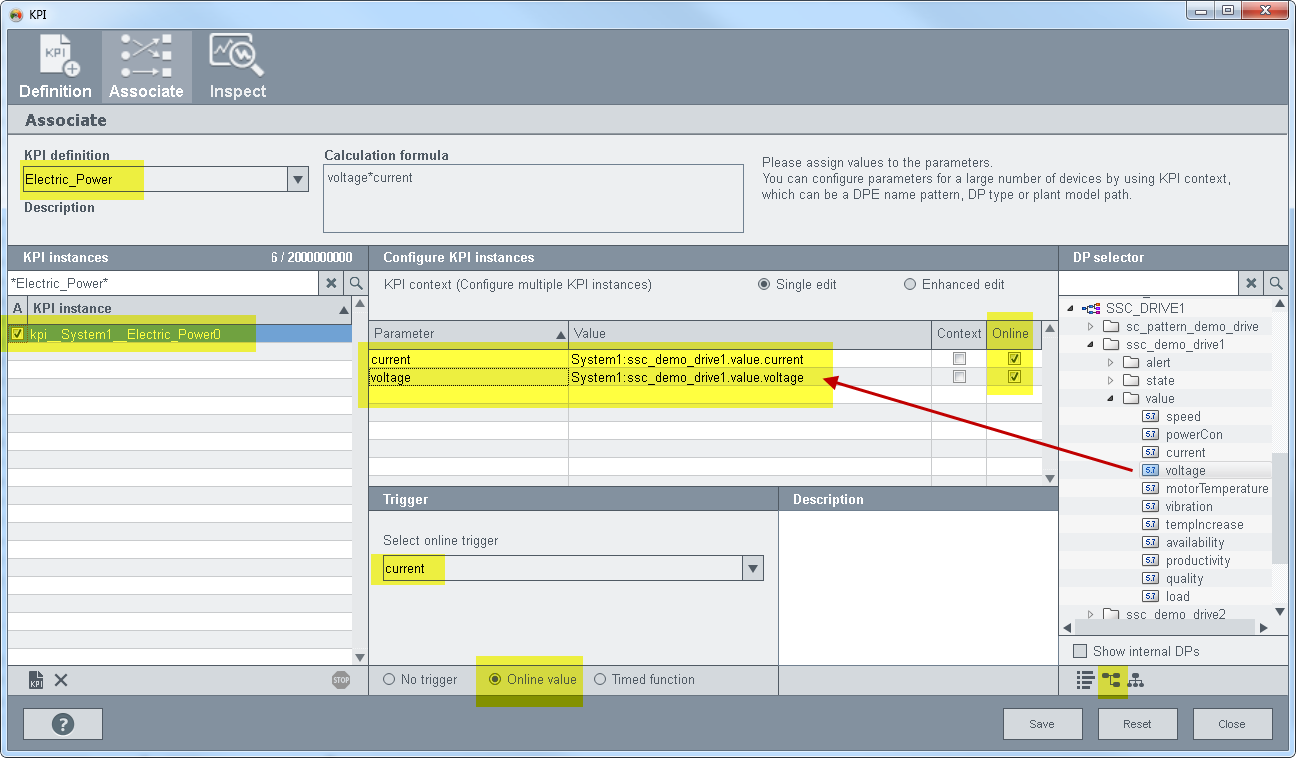The image size is (1296, 758).
Task: Enable Context checkbox for voltage parameter
Action: click(x=959, y=377)
